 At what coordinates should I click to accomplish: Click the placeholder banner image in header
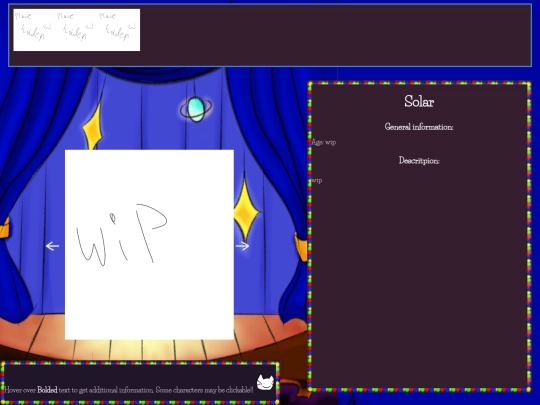click(x=76, y=30)
